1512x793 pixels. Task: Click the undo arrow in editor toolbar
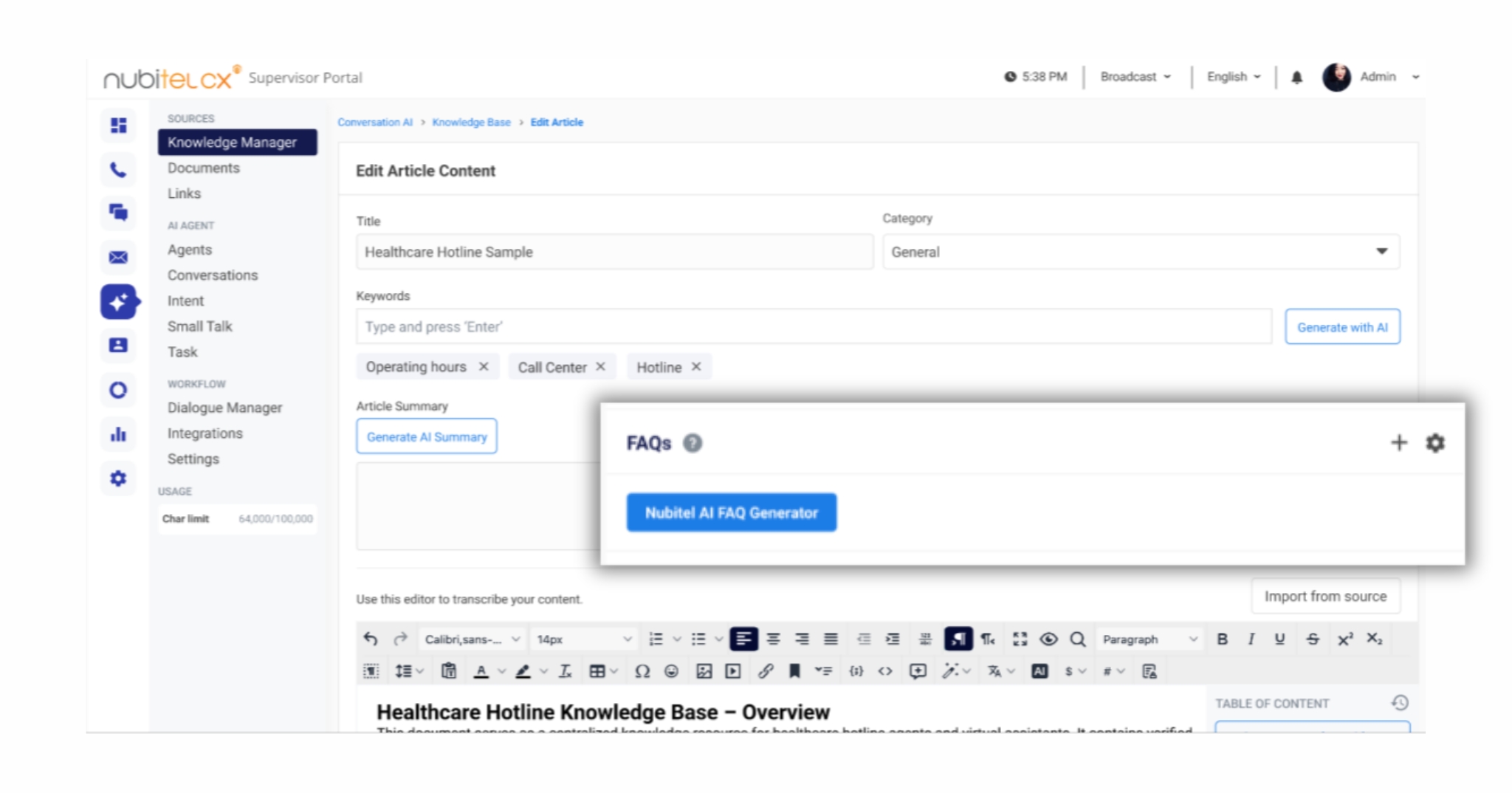(x=371, y=639)
